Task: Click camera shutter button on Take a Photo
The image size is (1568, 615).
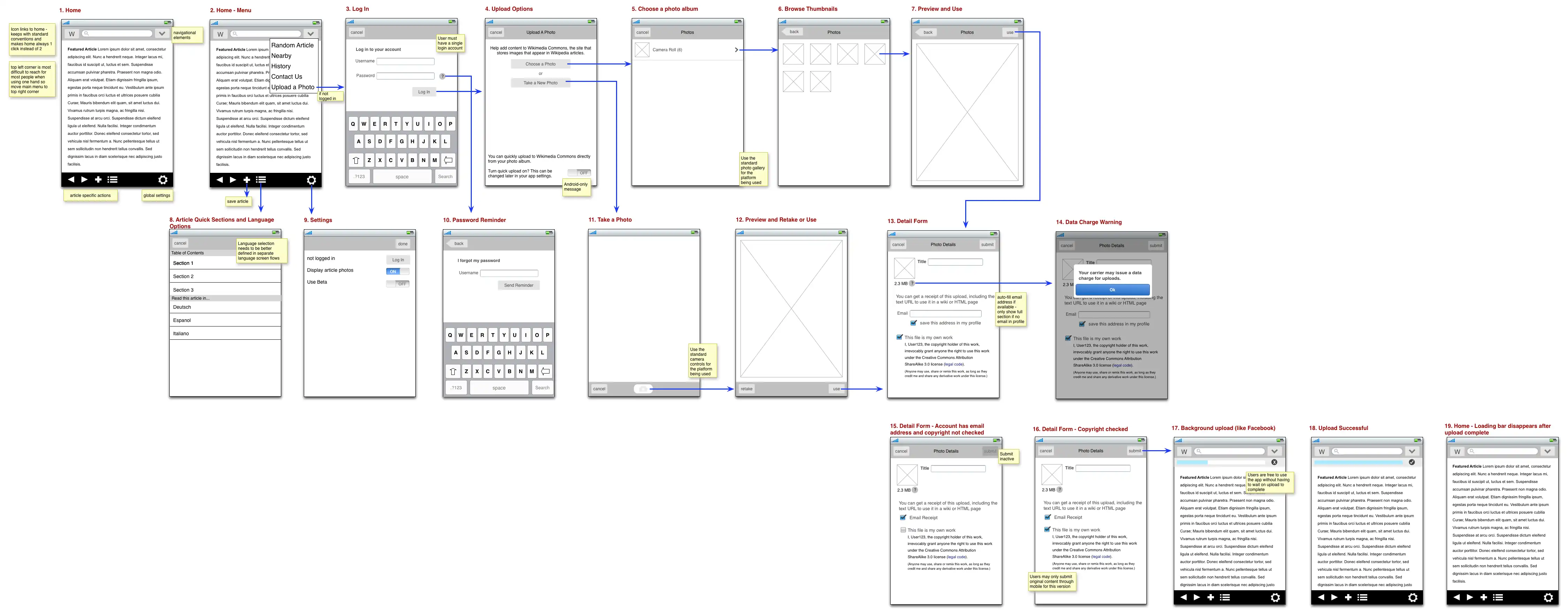Action: [643, 389]
